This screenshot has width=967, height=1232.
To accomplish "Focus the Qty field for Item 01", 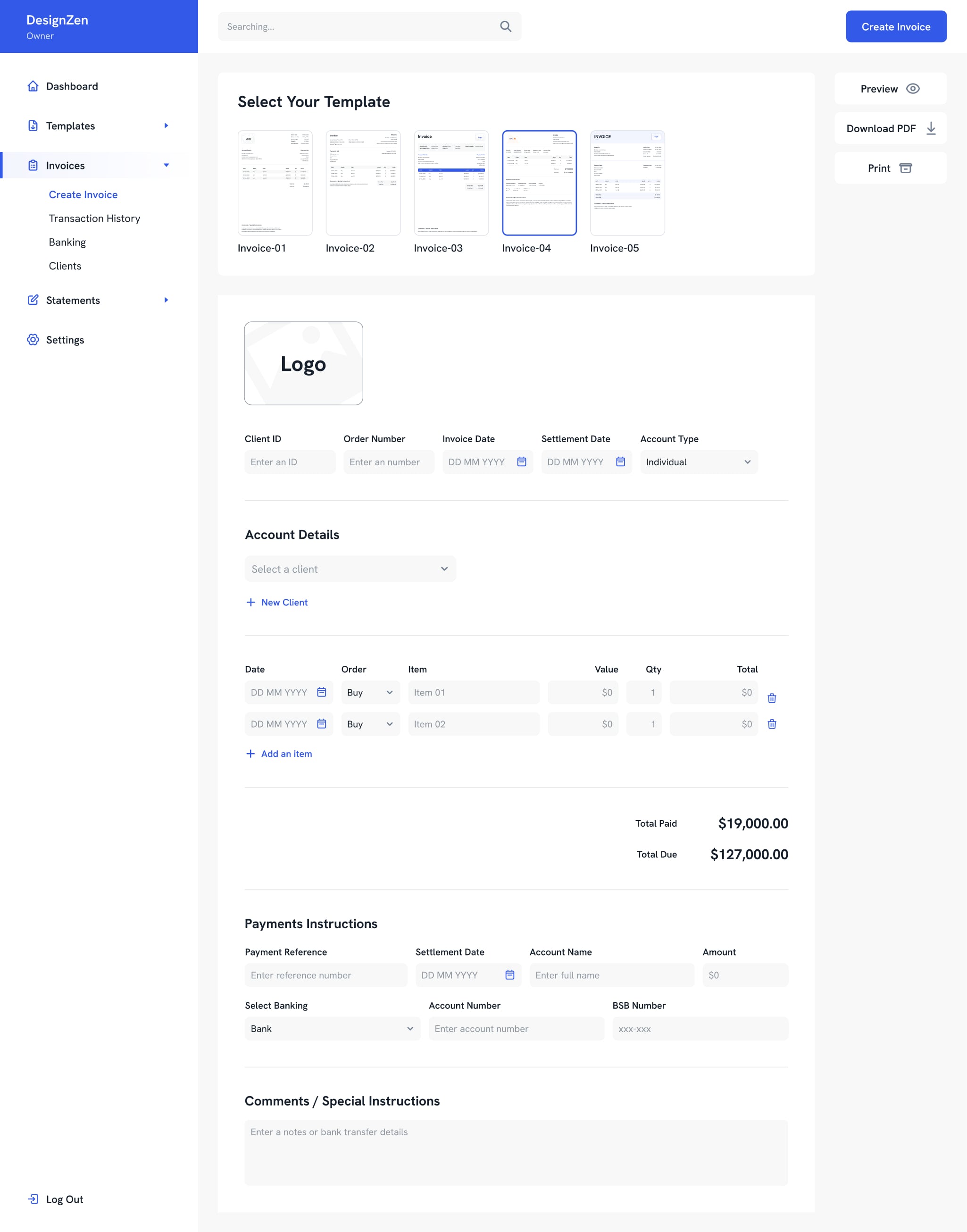I will tap(644, 692).
